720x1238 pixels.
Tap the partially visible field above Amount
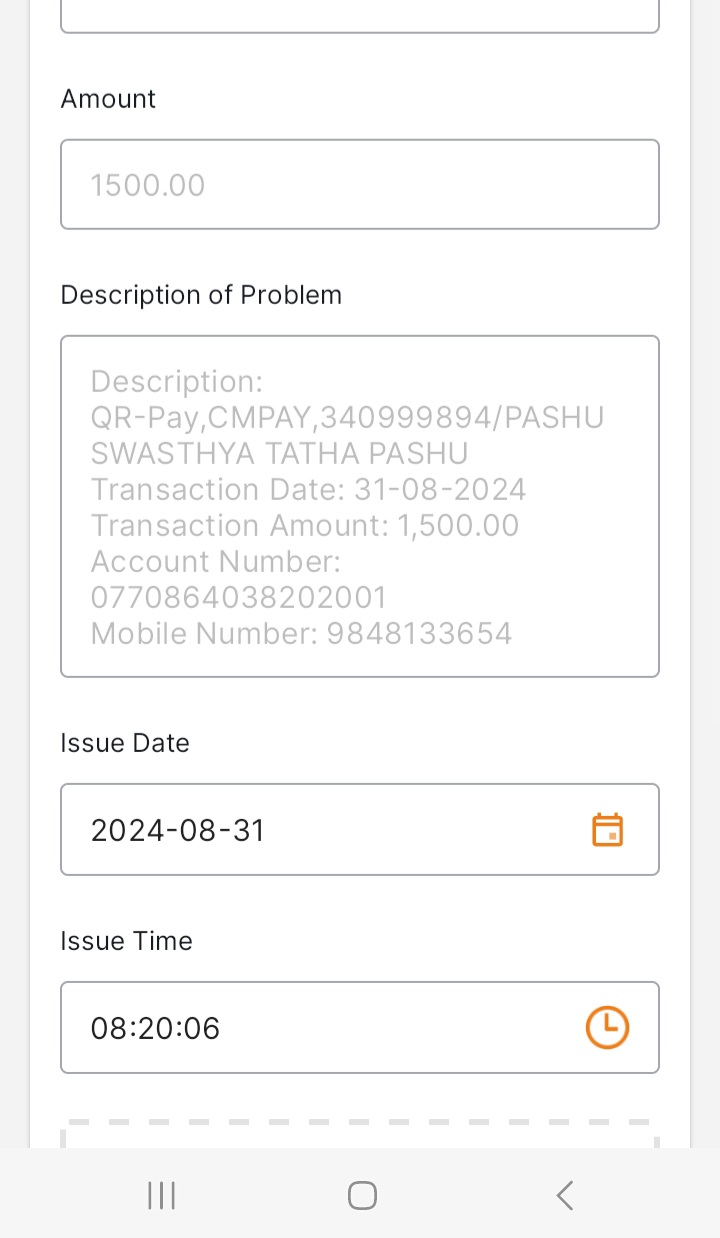pos(360,16)
